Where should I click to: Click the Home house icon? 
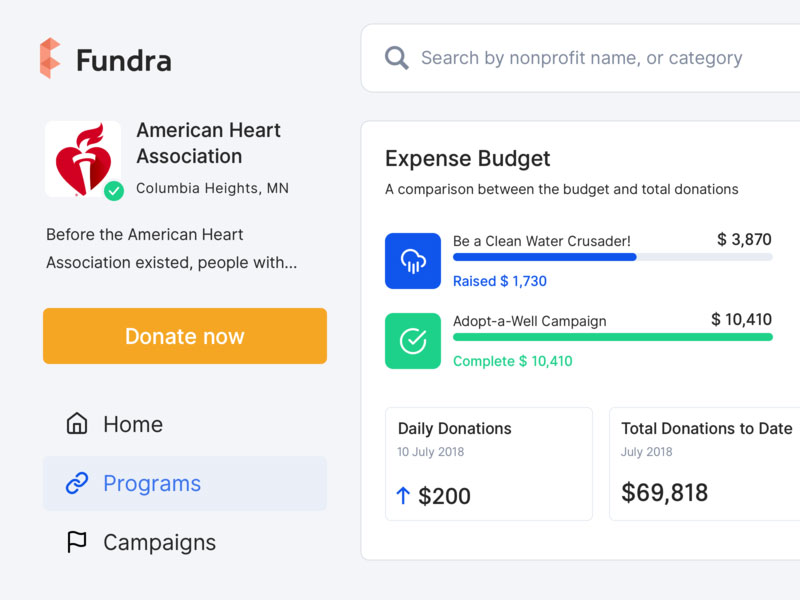coord(77,423)
